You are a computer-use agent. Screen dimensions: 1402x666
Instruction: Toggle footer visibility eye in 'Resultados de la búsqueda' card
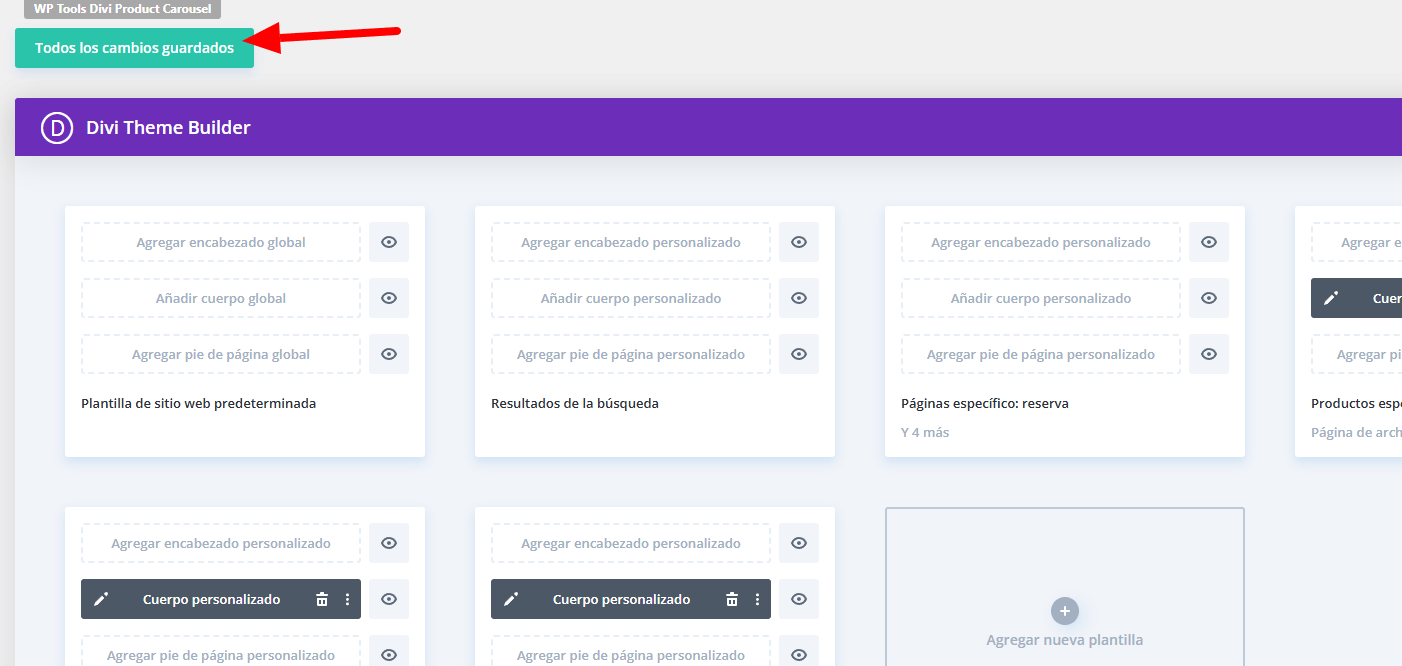click(799, 354)
